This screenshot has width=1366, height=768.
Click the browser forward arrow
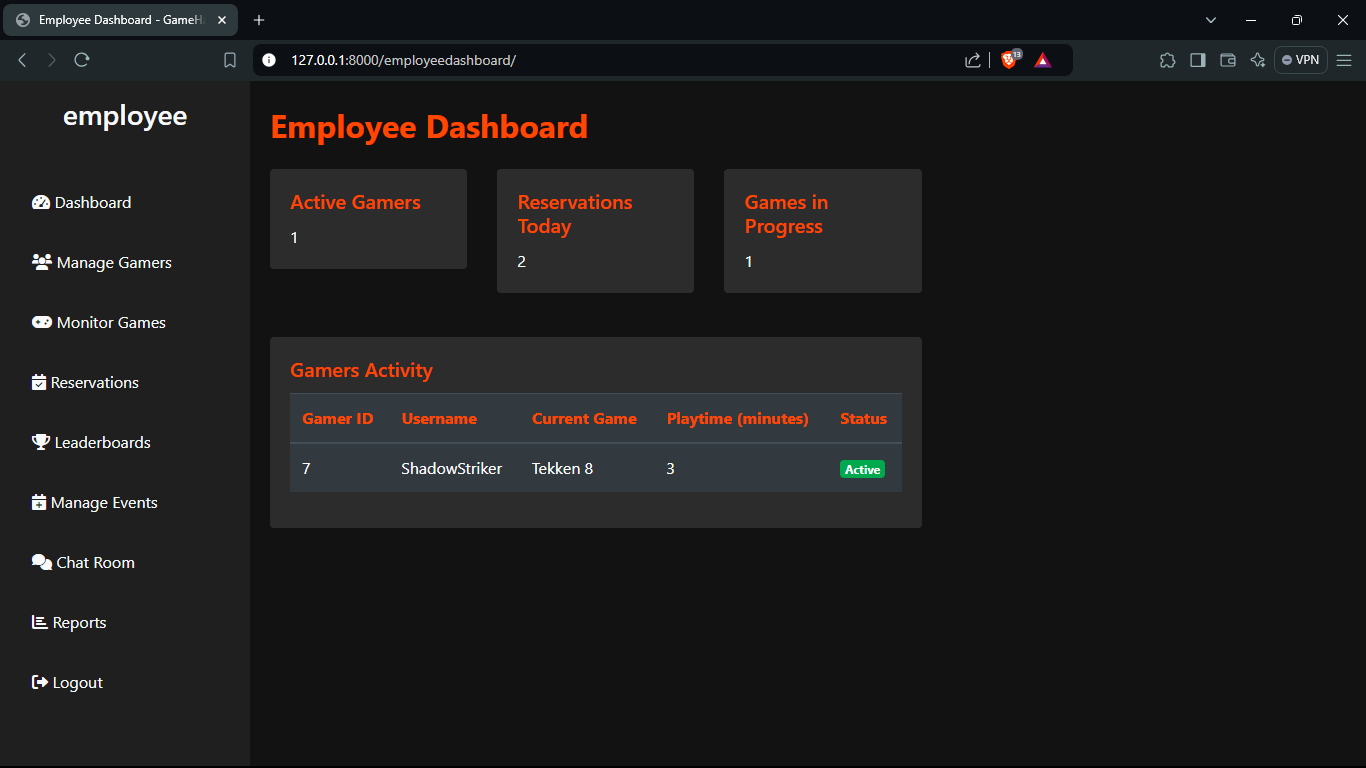52,60
